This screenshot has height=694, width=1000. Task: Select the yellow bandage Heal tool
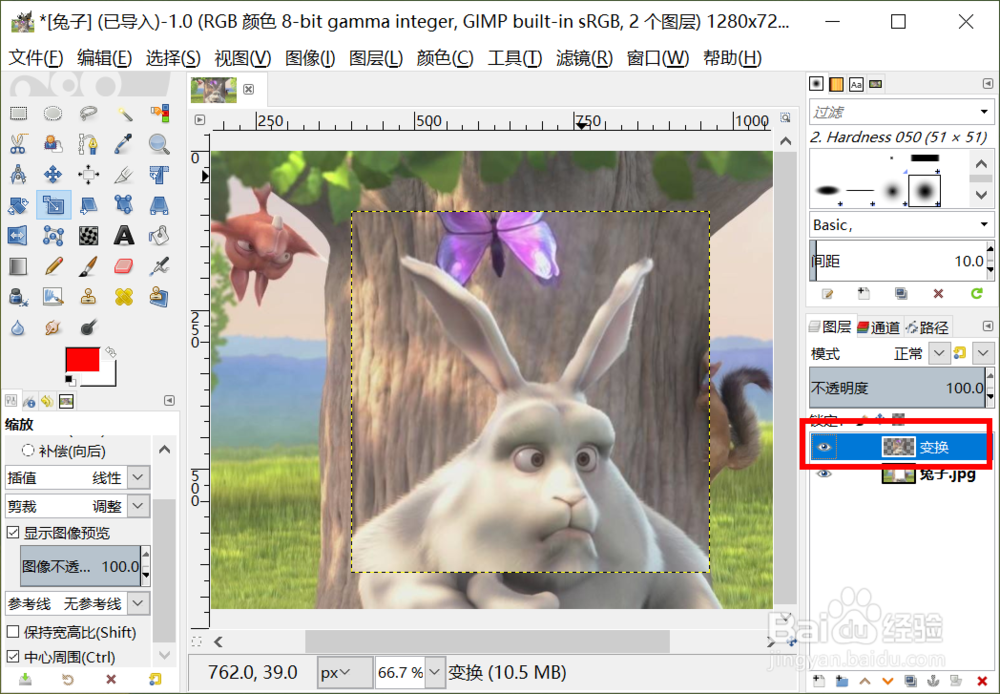click(124, 297)
